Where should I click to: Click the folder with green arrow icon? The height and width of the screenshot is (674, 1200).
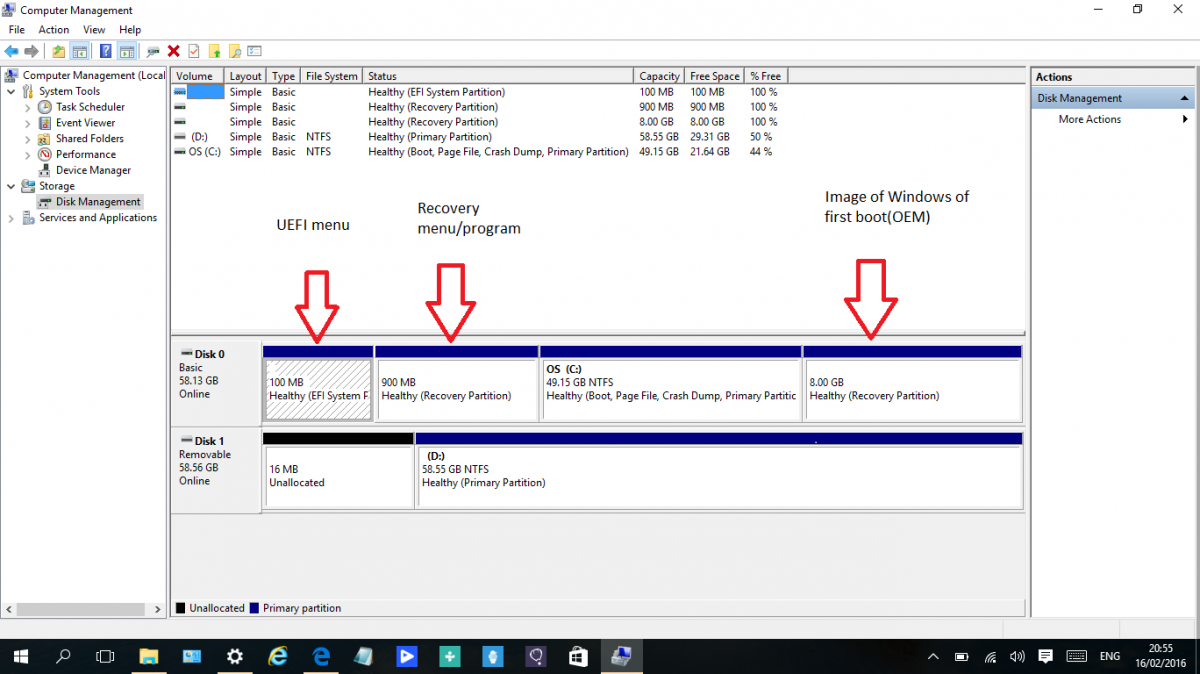click(214, 51)
